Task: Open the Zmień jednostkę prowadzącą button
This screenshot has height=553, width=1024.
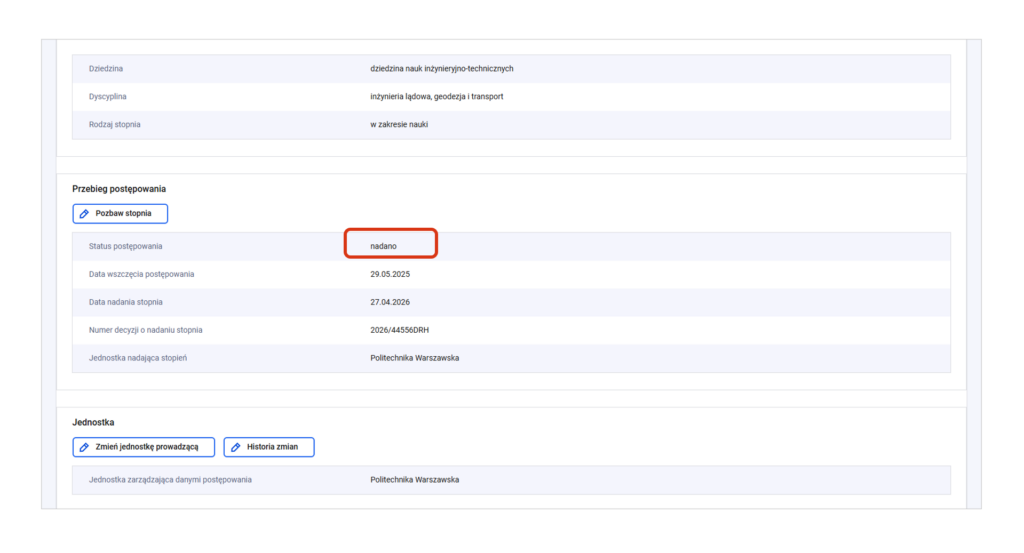Action: [x=144, y=447]
